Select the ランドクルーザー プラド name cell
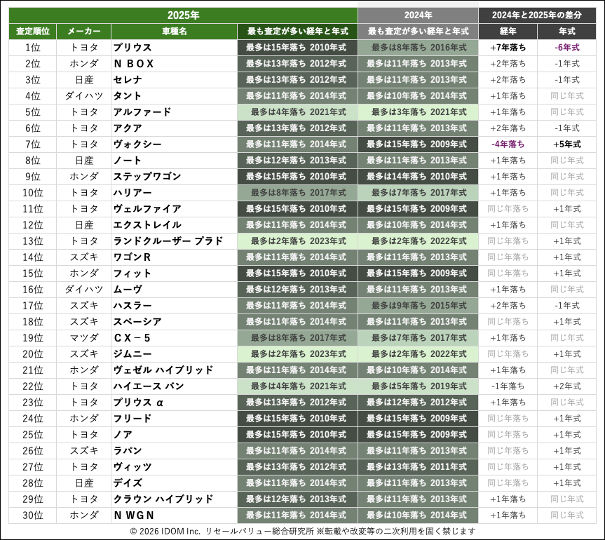The height and width of the screenshot is (540, 605). tap(168, 241)
